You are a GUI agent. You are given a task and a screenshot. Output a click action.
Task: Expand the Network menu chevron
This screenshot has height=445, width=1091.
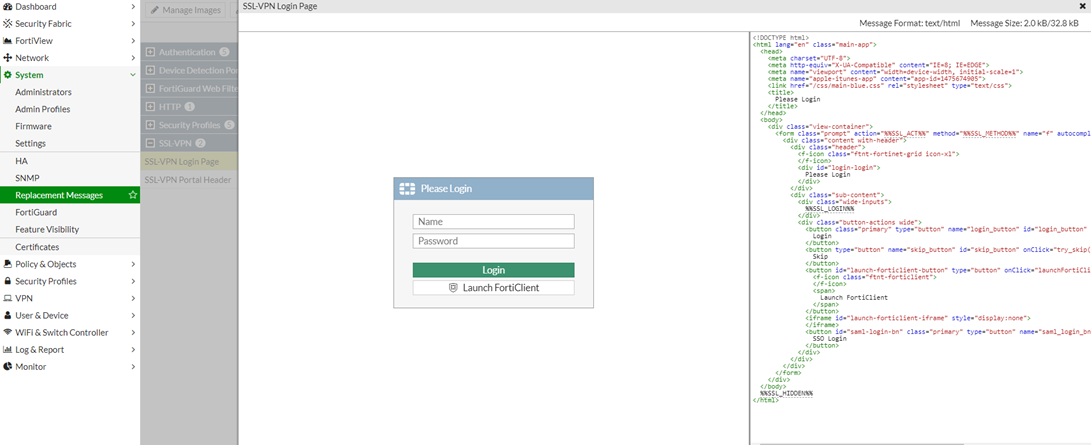tap(133, 58)
